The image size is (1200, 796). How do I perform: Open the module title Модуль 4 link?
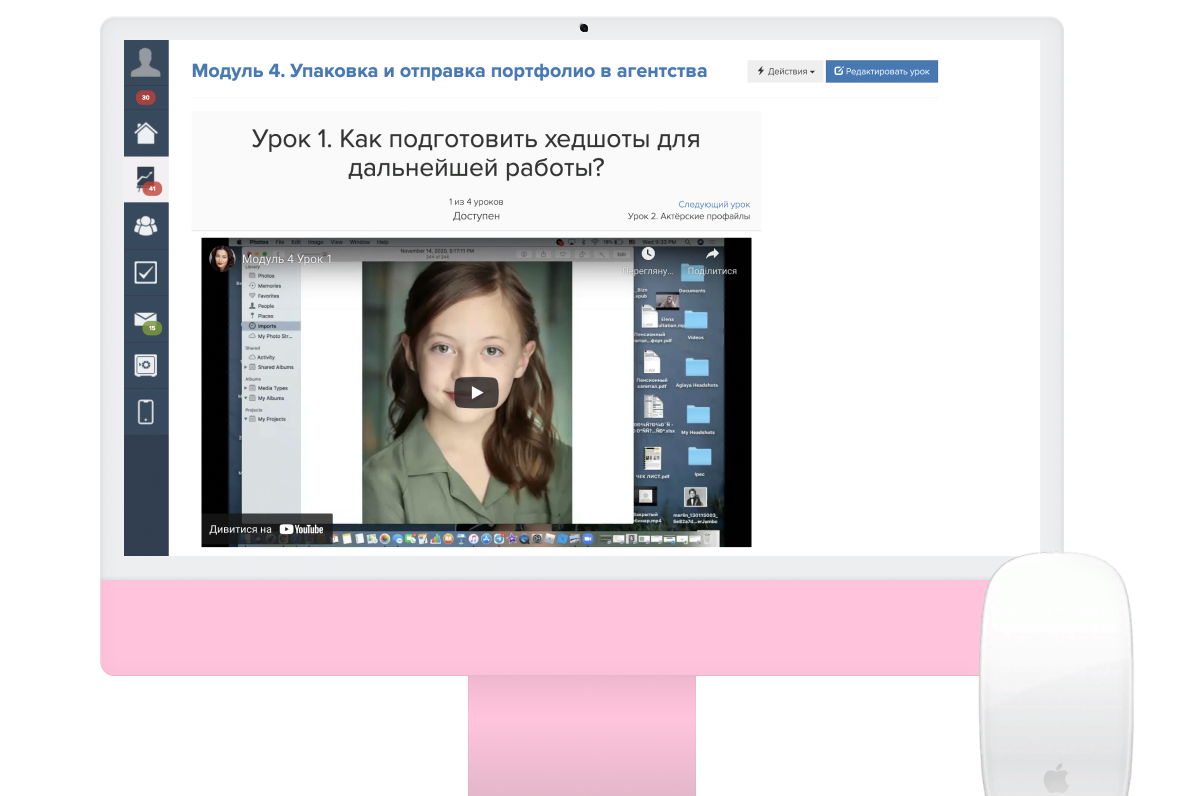point(449,71)
